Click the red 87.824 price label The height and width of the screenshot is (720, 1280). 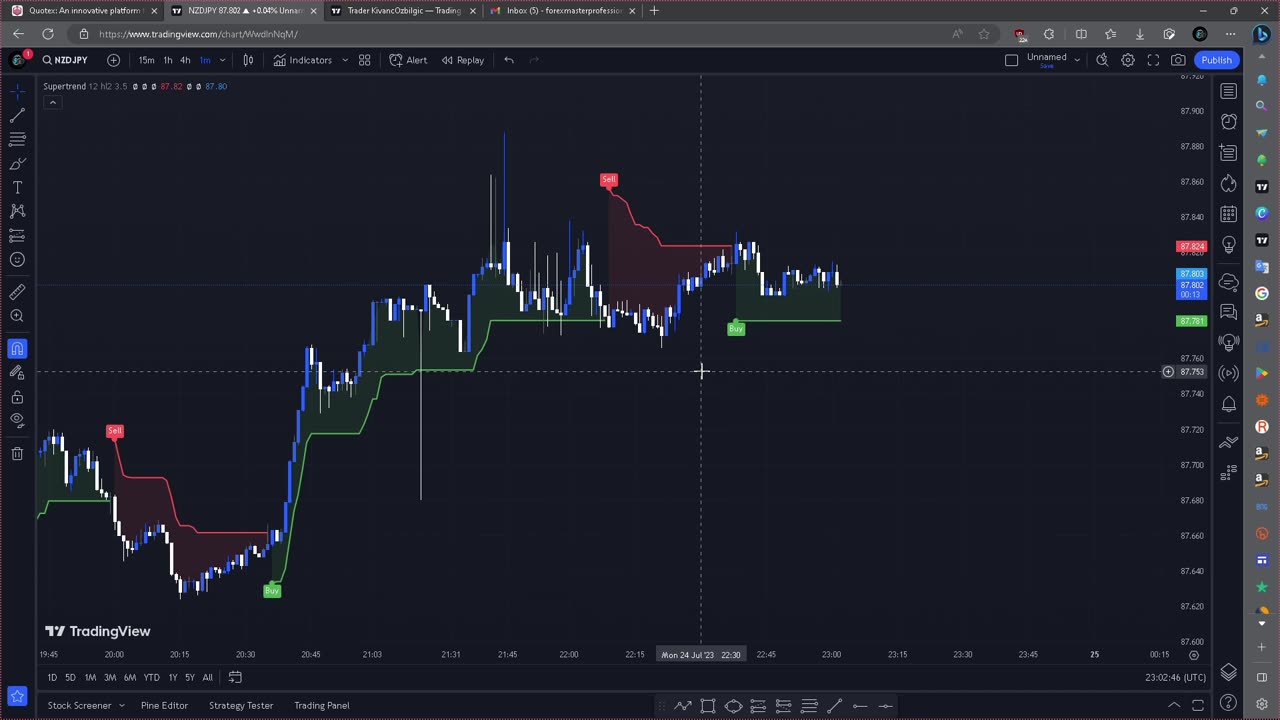[x=1192, y=246]
